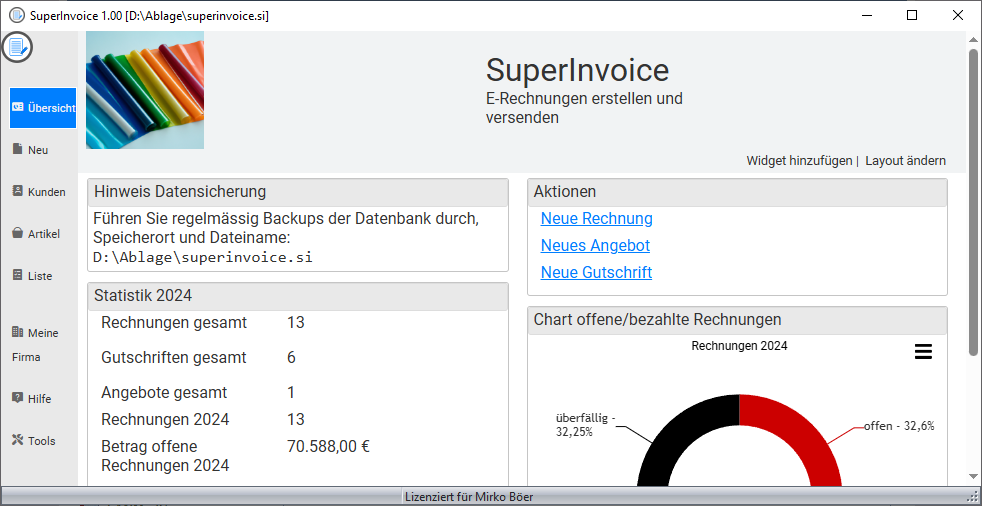Open the chart hamburger menu
Viewport: 982px width, 506px height.
coord(923,352)
